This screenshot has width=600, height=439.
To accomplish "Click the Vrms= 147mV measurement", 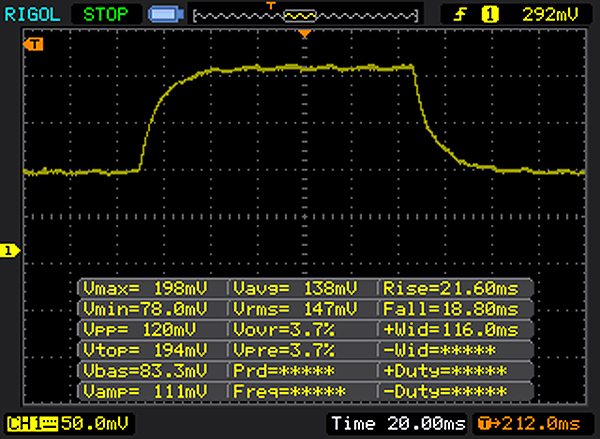I will coord(295,308).
